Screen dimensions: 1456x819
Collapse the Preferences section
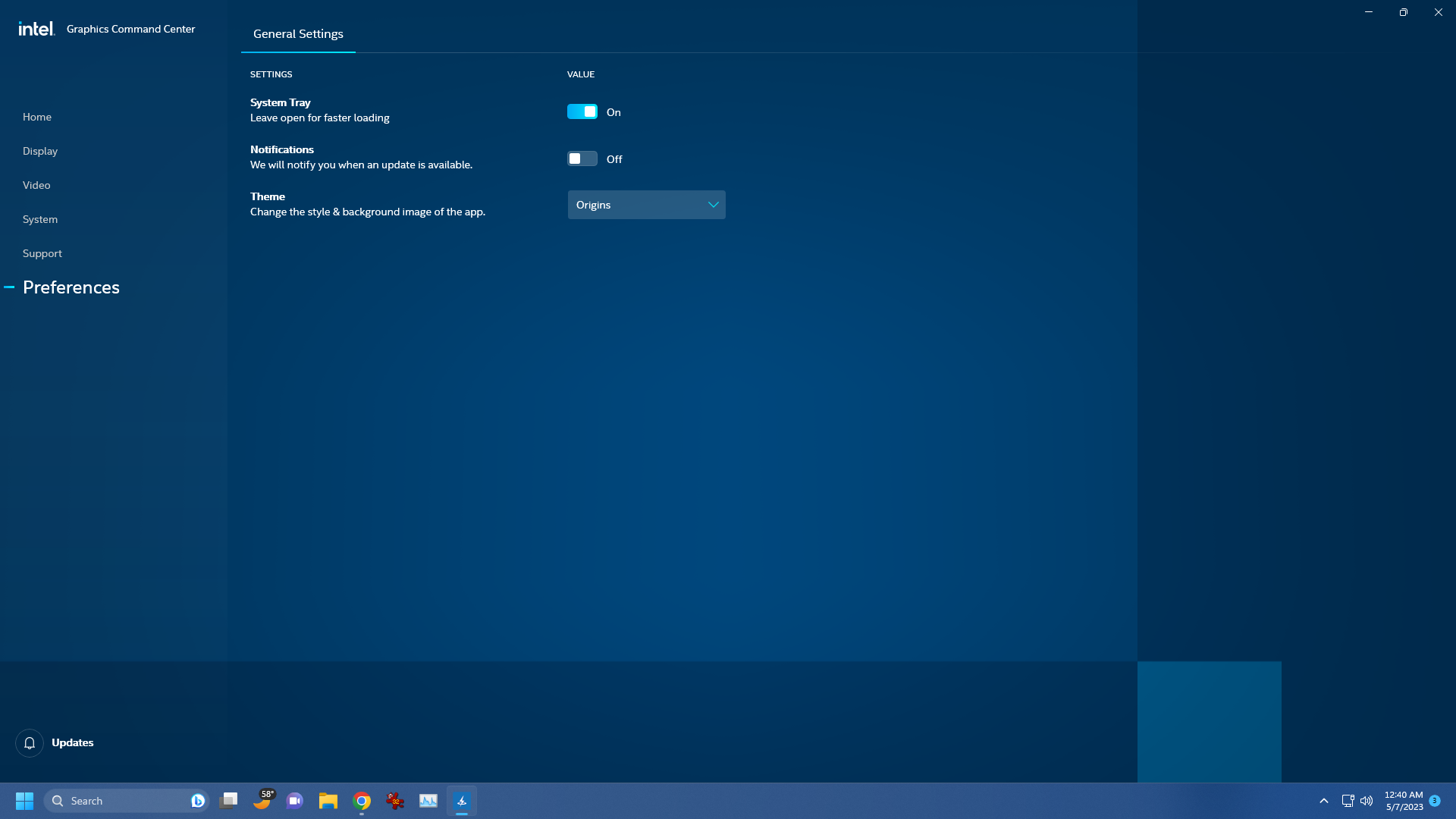pyautogui.click(x=10, y=287)
